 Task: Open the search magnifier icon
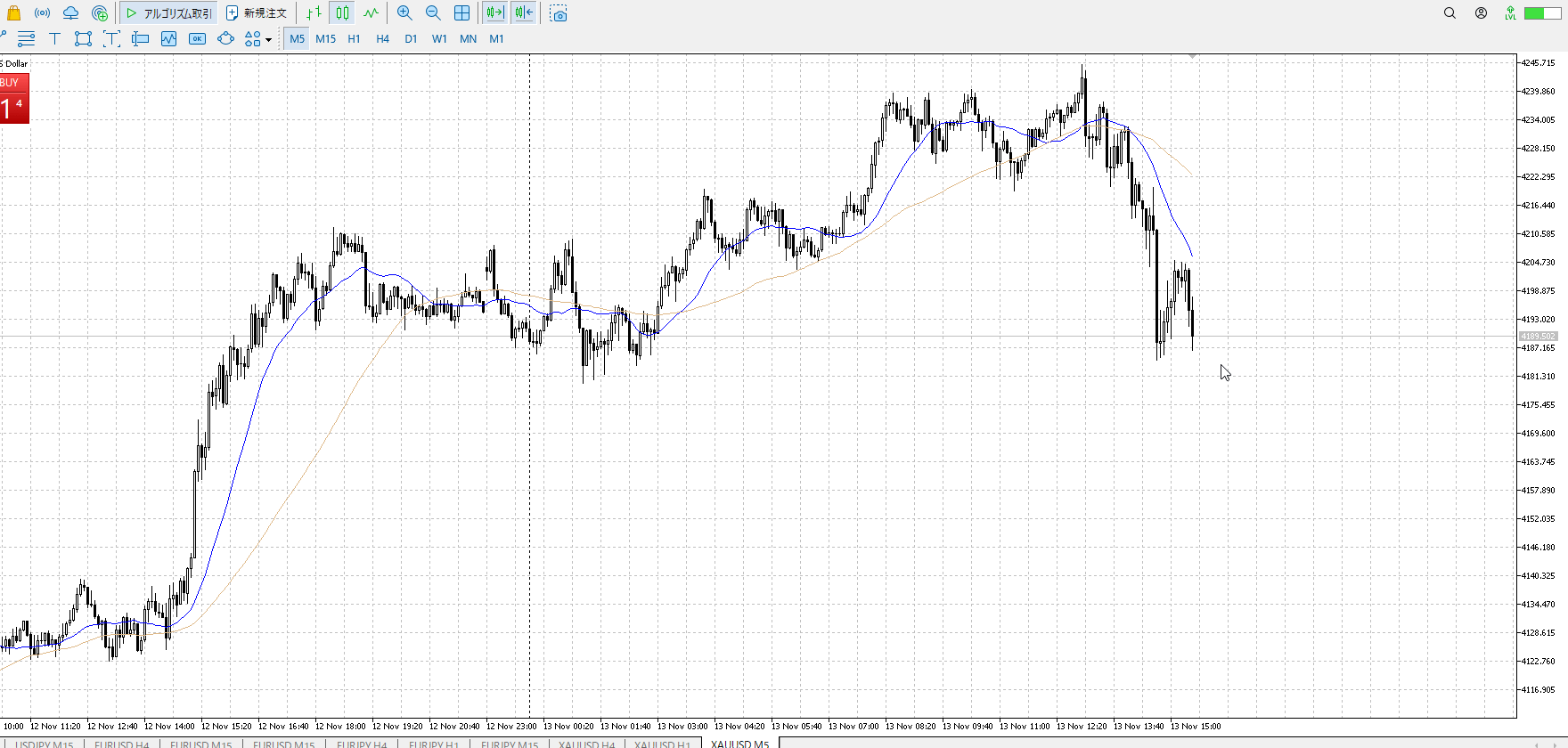(x=1450, y=13)
